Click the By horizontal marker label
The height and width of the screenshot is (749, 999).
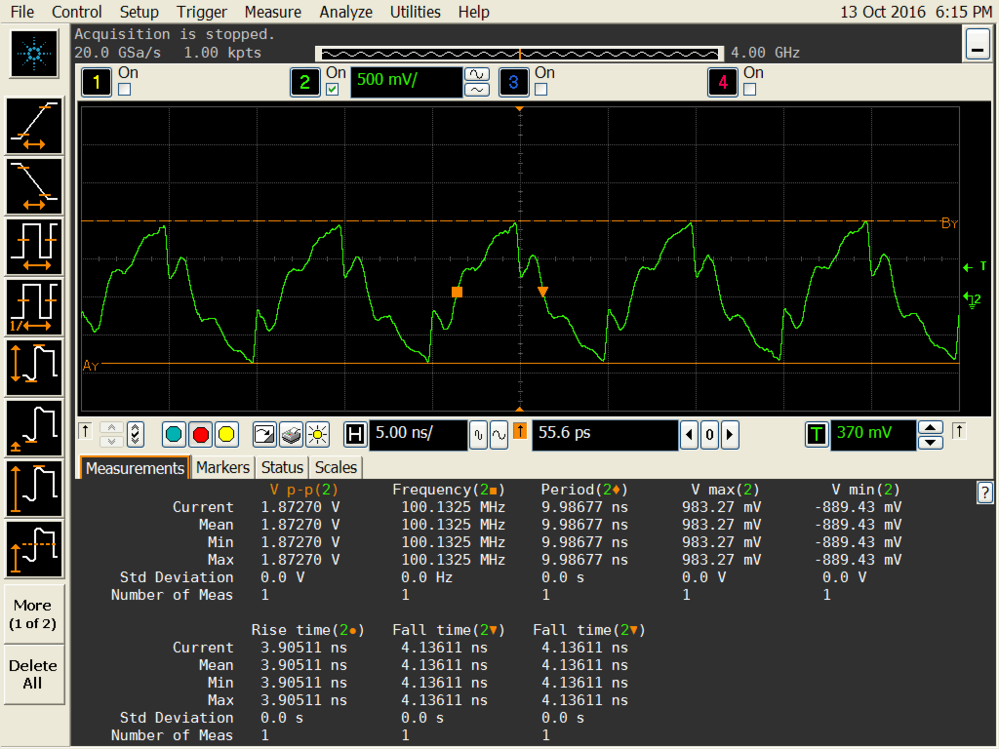point(949,223)
